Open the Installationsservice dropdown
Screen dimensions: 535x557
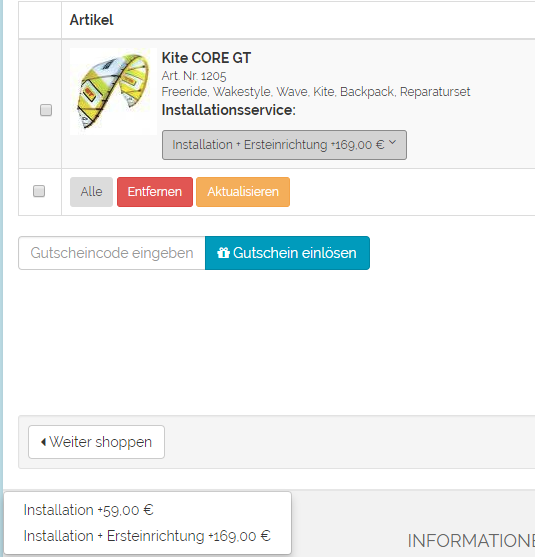[x=284, y=145]
